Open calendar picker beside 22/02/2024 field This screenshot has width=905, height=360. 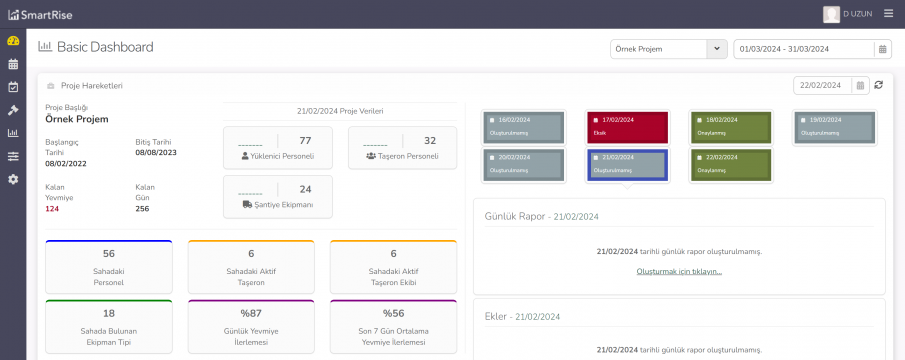pyautogui.click(x=861, y=85)
